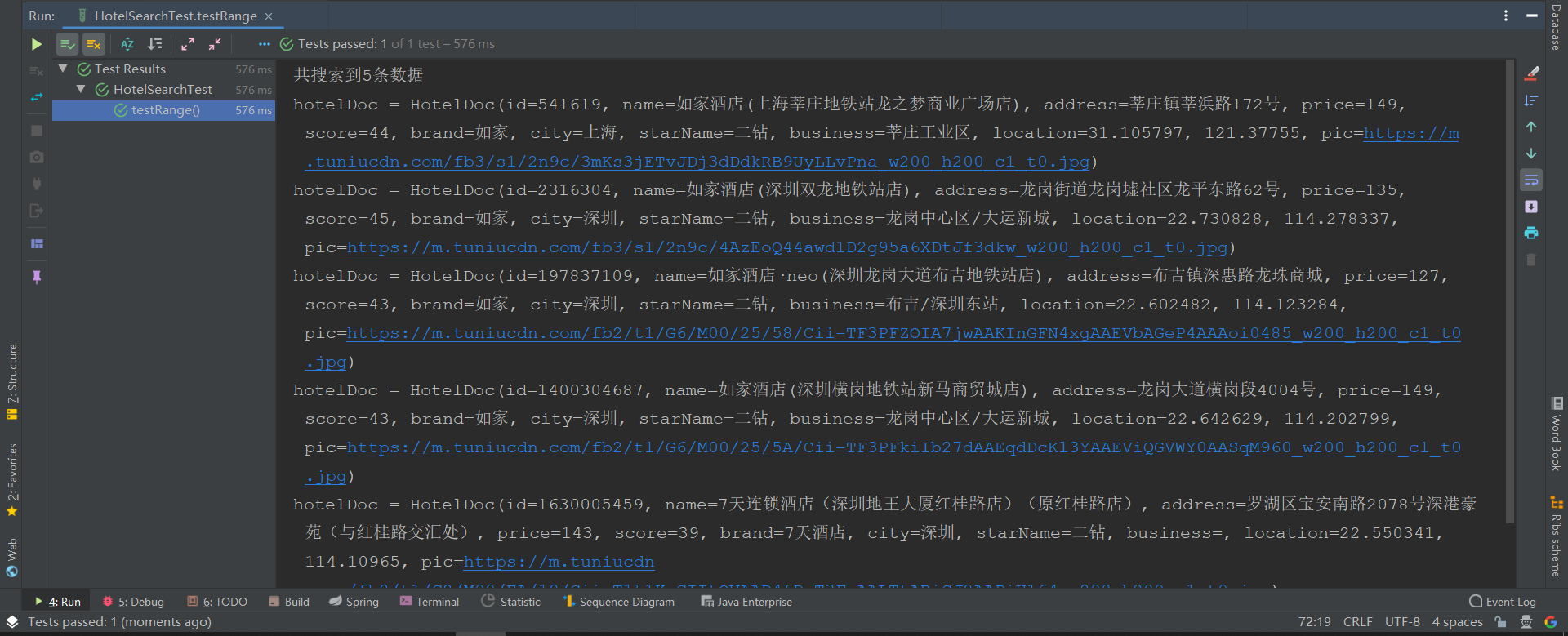Open the Terminal tool window

pos(430,602)
